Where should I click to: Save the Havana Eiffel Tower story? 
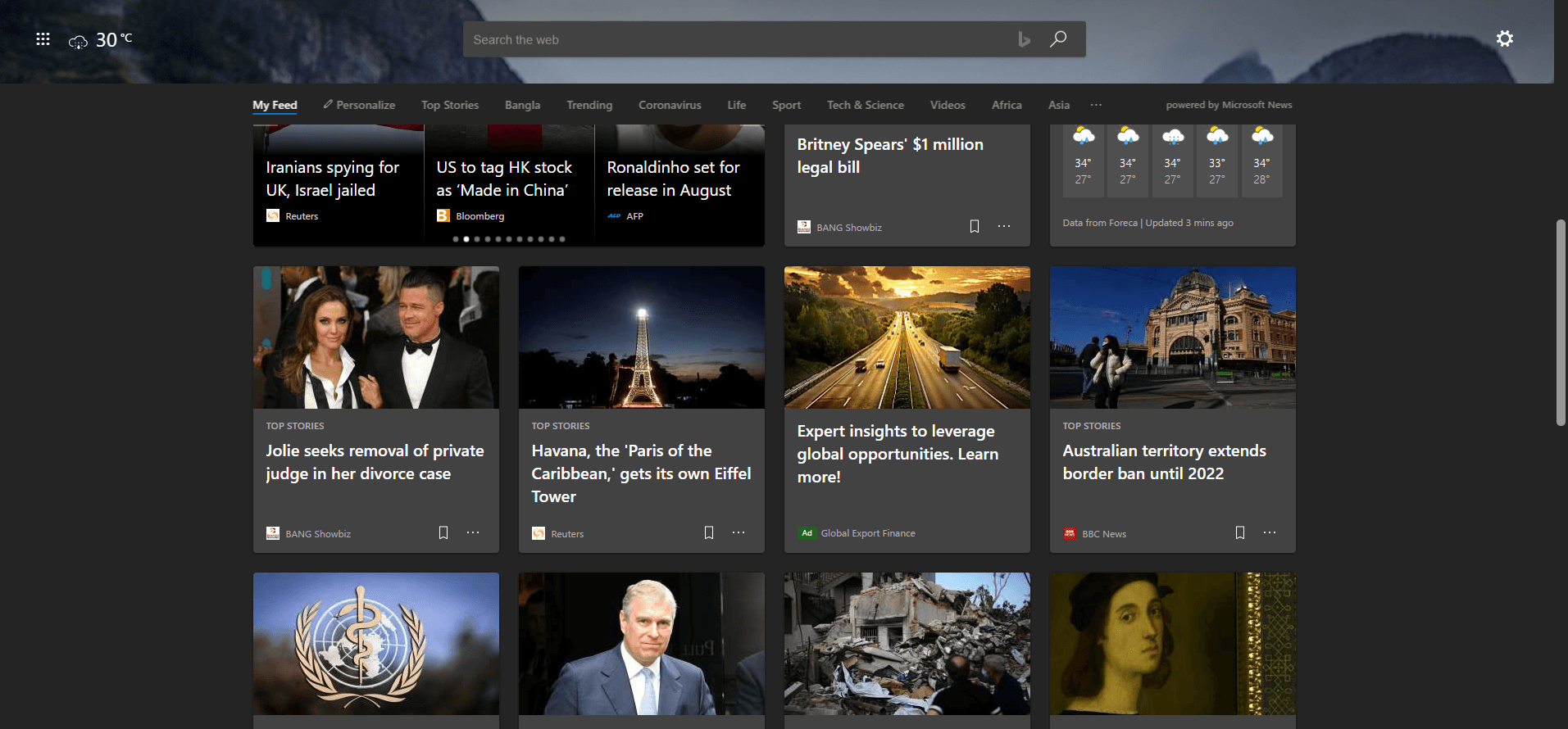(x=709, y=533)
